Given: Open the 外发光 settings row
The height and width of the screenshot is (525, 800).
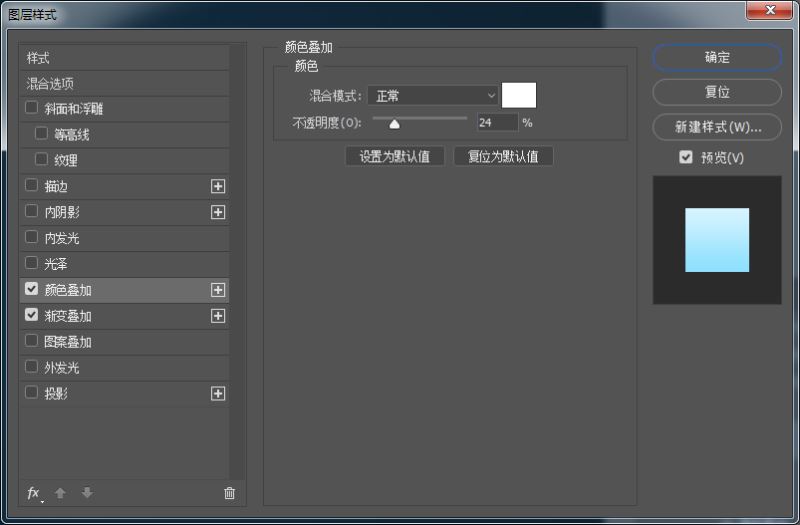Looking at the screenshot, I should (124, 368).
